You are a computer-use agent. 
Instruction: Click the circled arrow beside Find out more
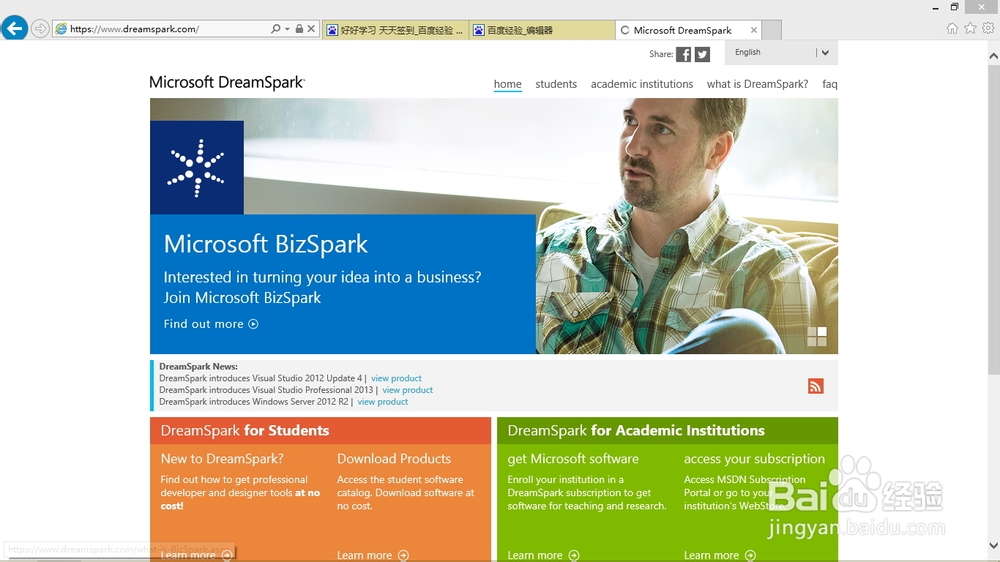[253, 324]
